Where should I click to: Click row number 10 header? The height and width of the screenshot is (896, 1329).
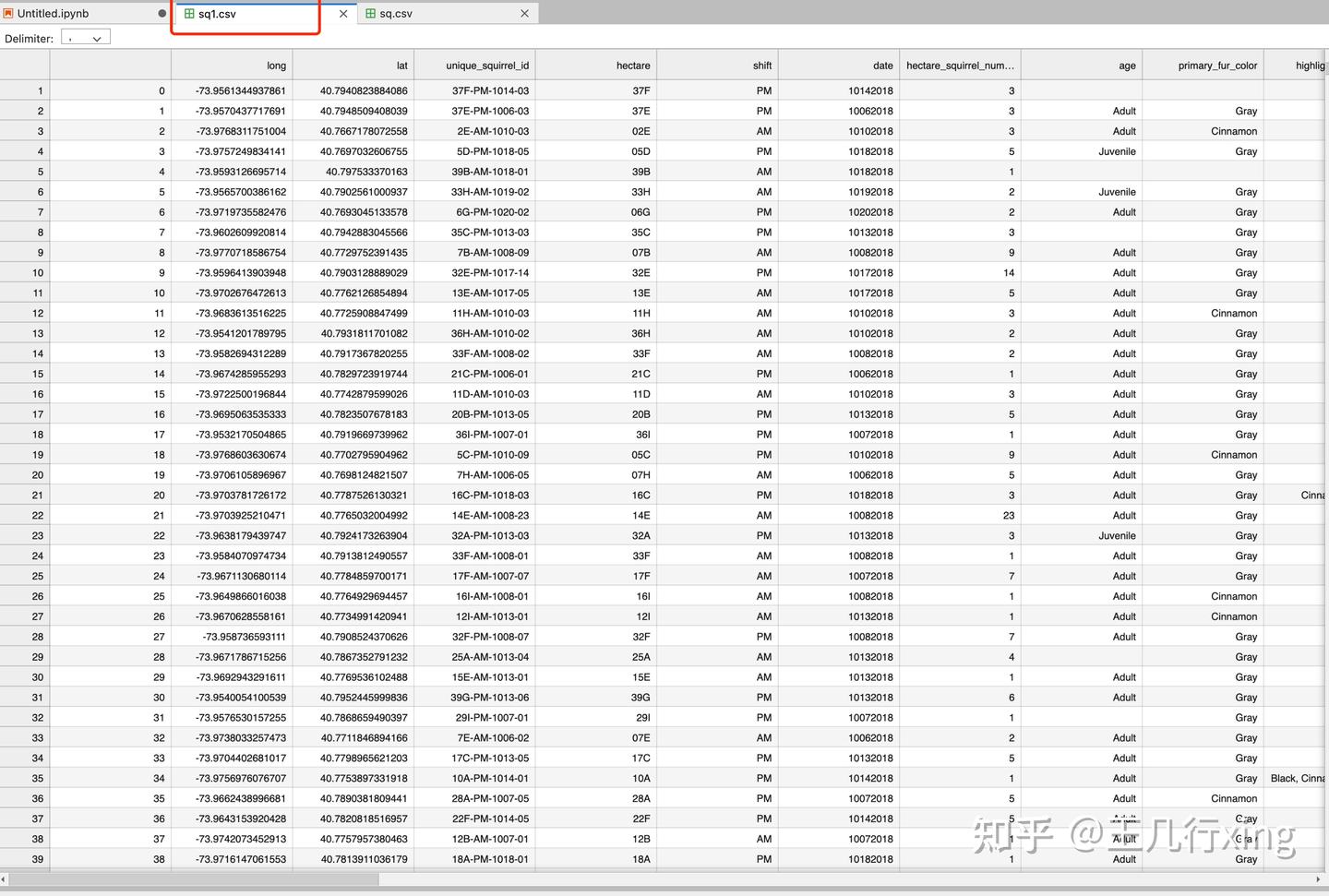[x=37, y=272]
